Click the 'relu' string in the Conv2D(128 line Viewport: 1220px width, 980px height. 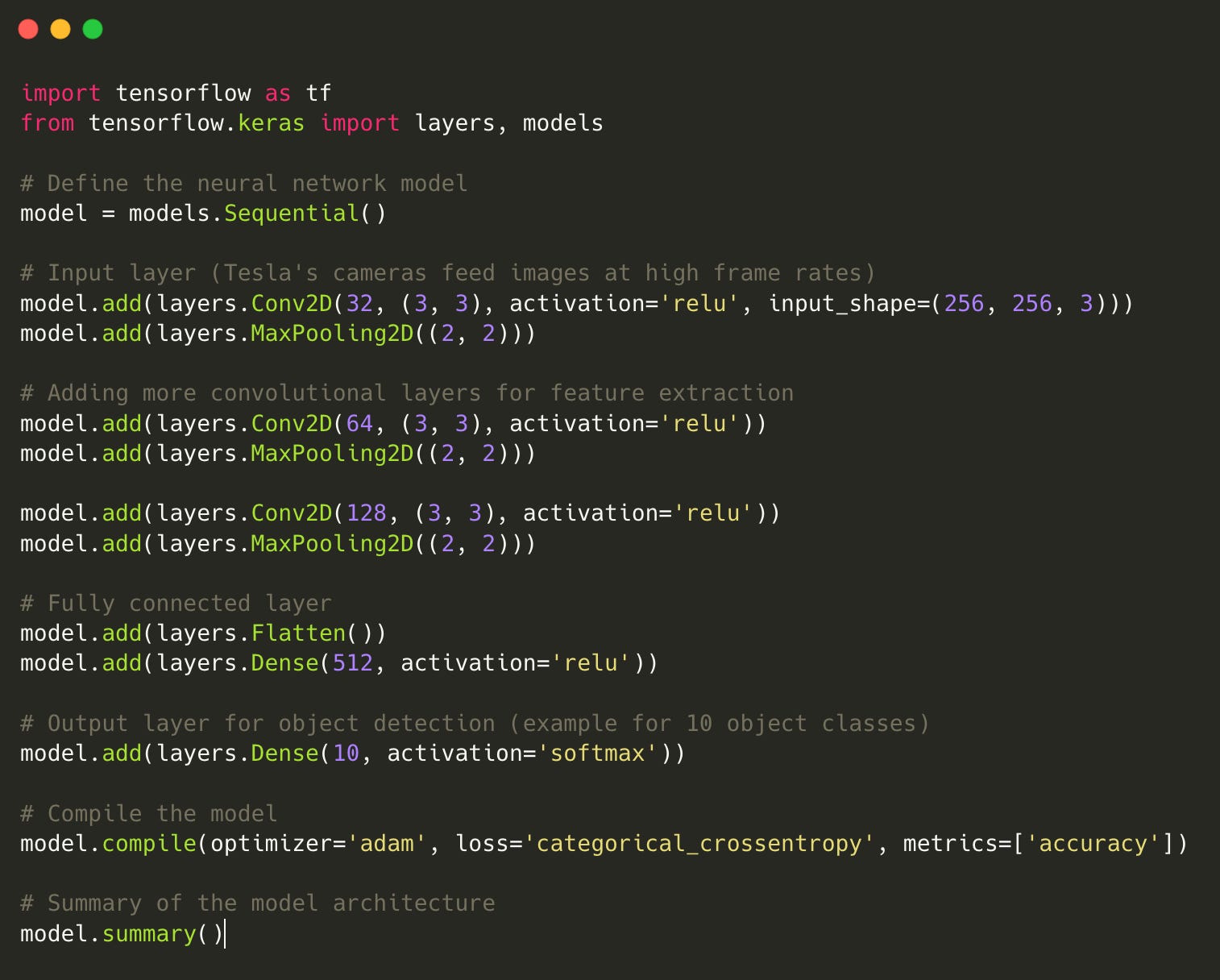713,513
